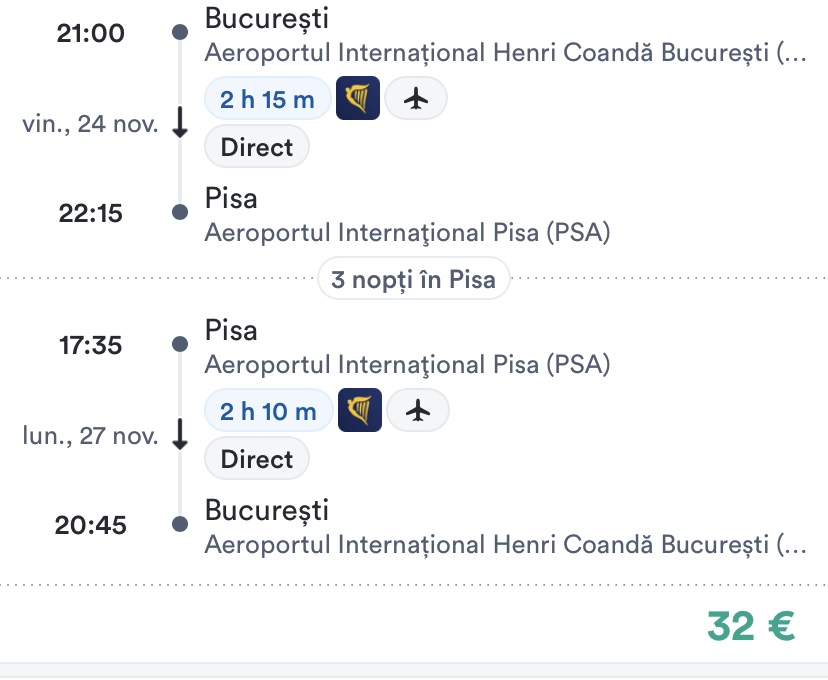Click the Pisa departure city at 17:35

231,330
